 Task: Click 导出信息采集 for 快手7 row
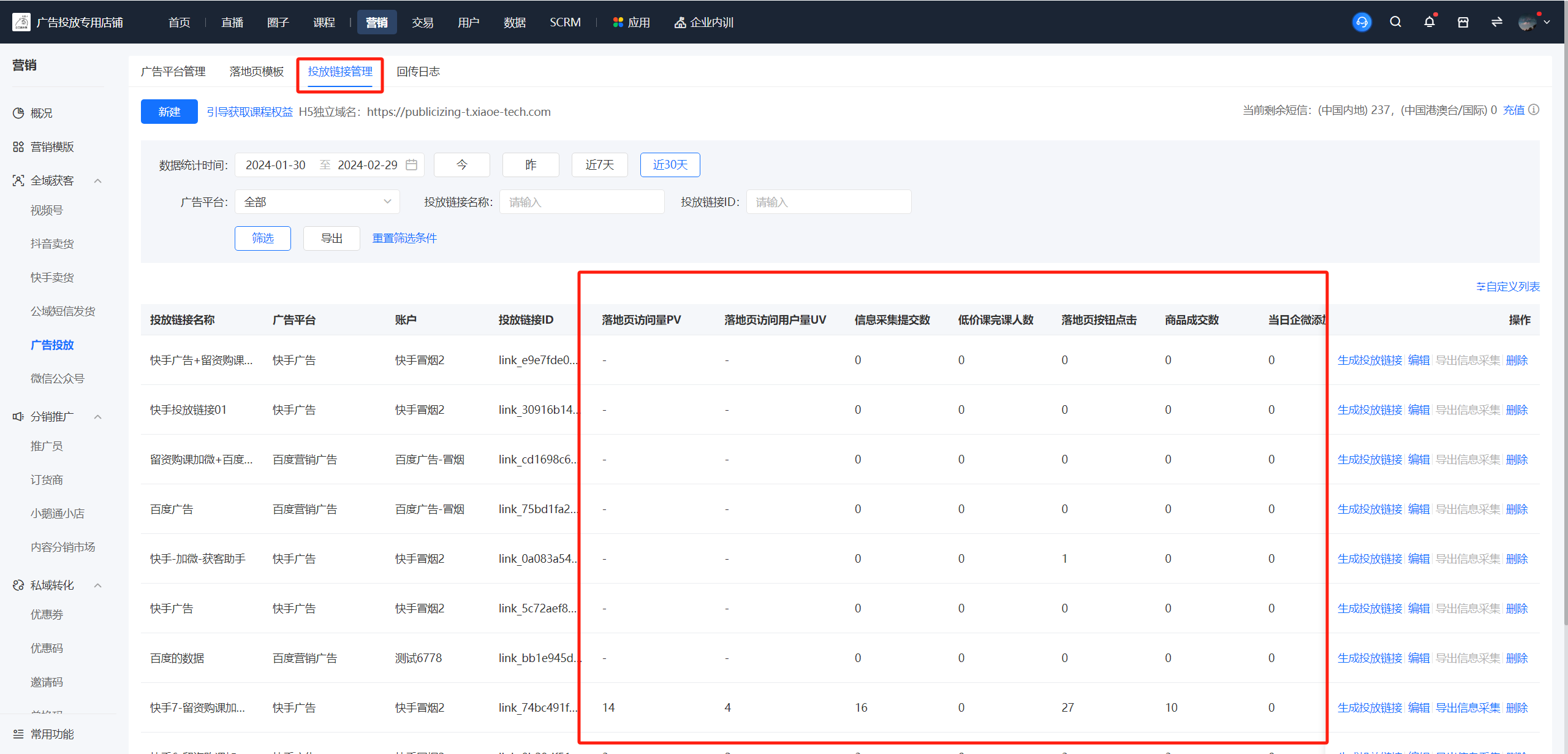point(1468,707)
